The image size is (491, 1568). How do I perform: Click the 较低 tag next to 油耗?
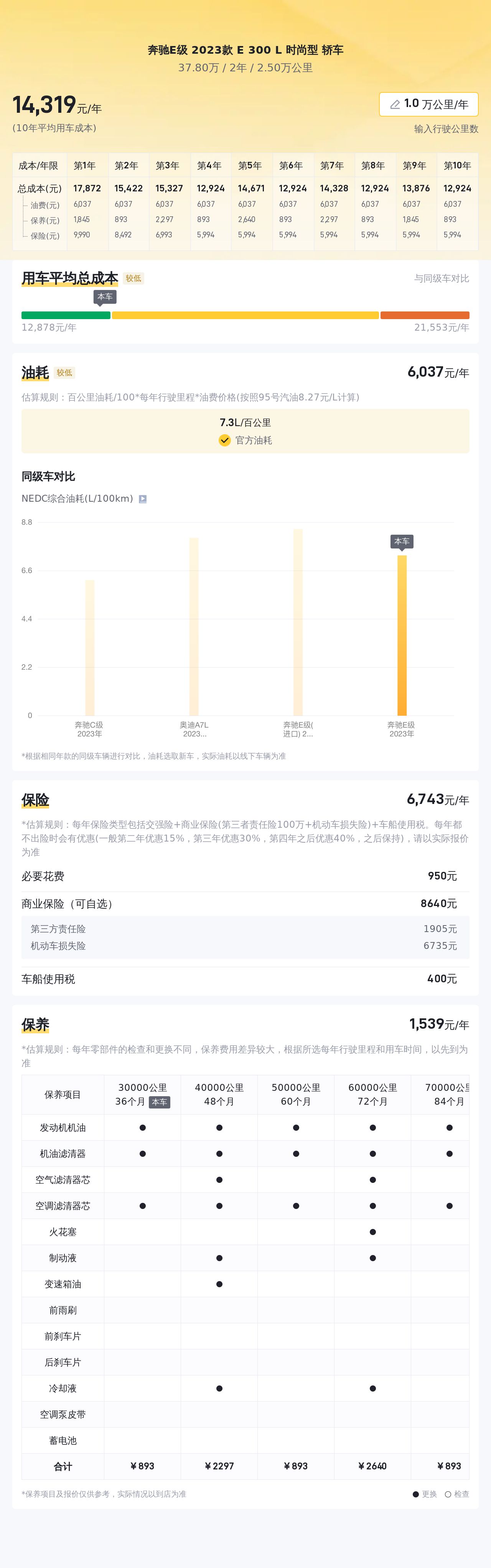pyautogui.click(x=64, y=372)
